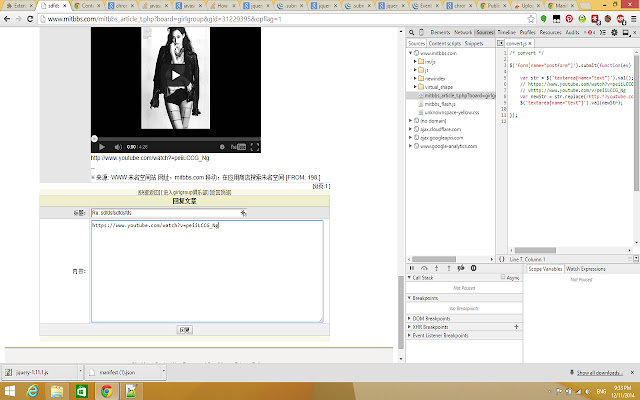Click the video player bottom play button
This screenshot has width=640, height=400.
pos(102,147)
